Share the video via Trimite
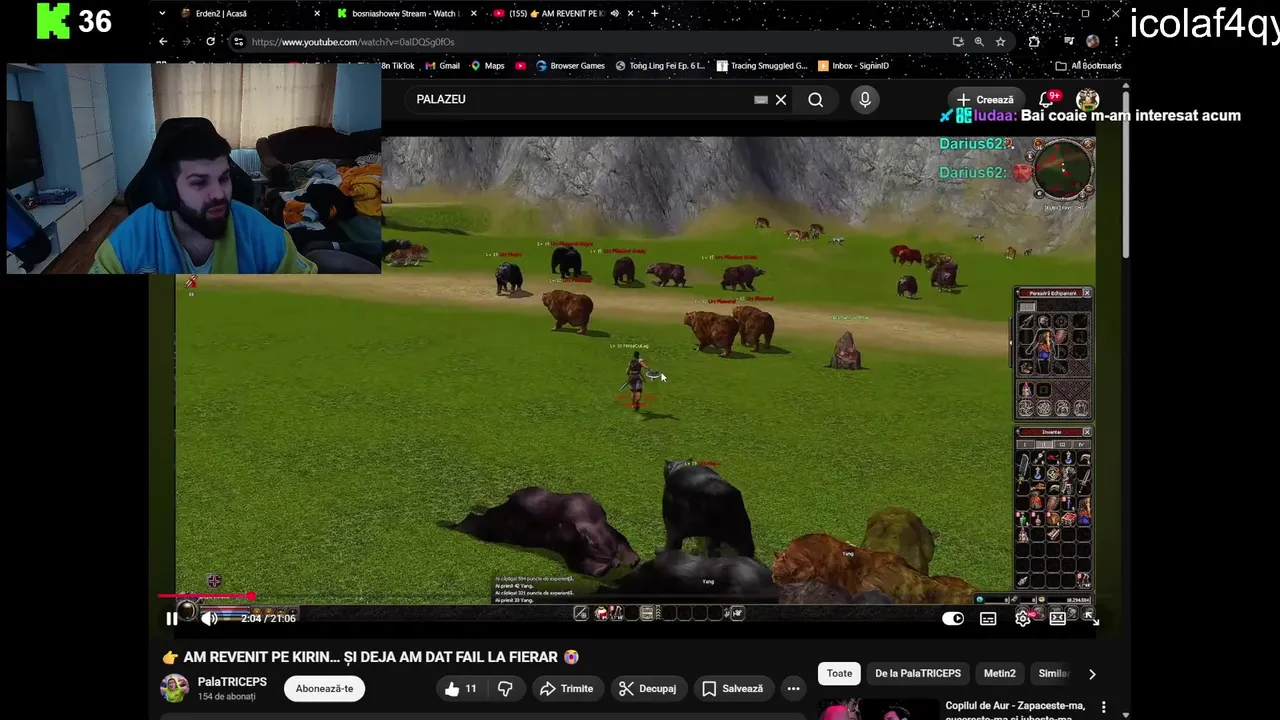The width and height of the screenshot is (1280, 720). click(566, 688)
